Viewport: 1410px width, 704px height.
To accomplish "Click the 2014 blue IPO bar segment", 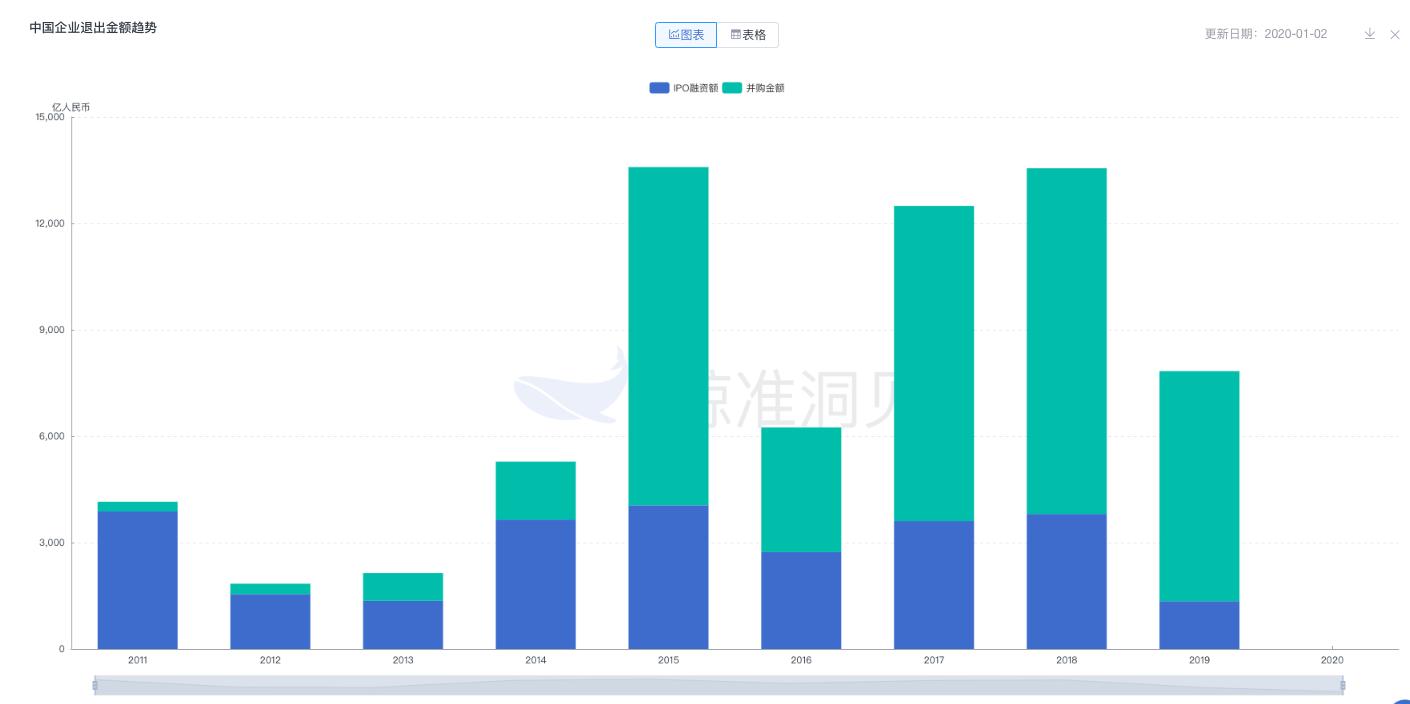I will [536, 584].
